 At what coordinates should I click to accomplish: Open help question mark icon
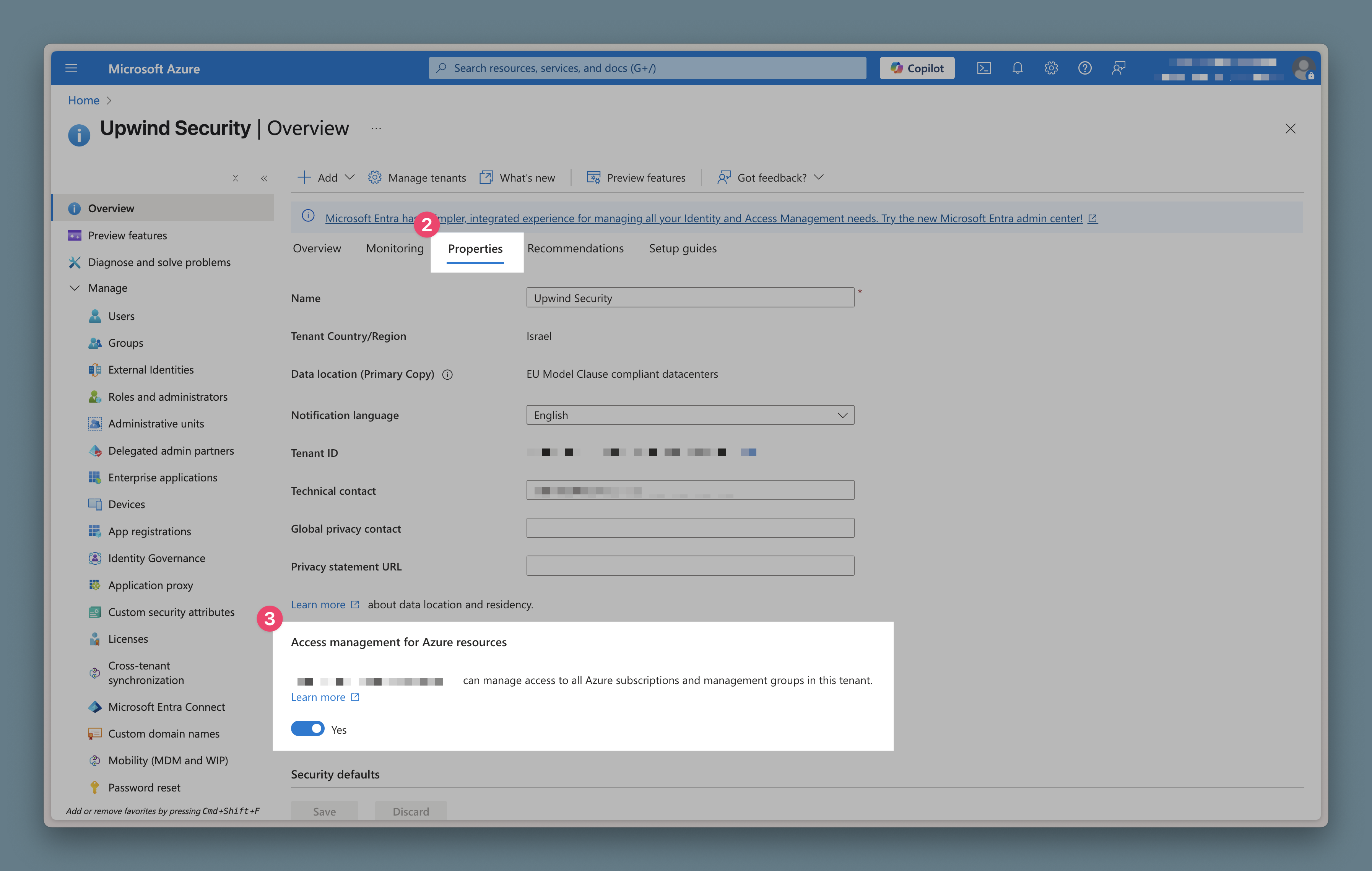click(1084, 68)
